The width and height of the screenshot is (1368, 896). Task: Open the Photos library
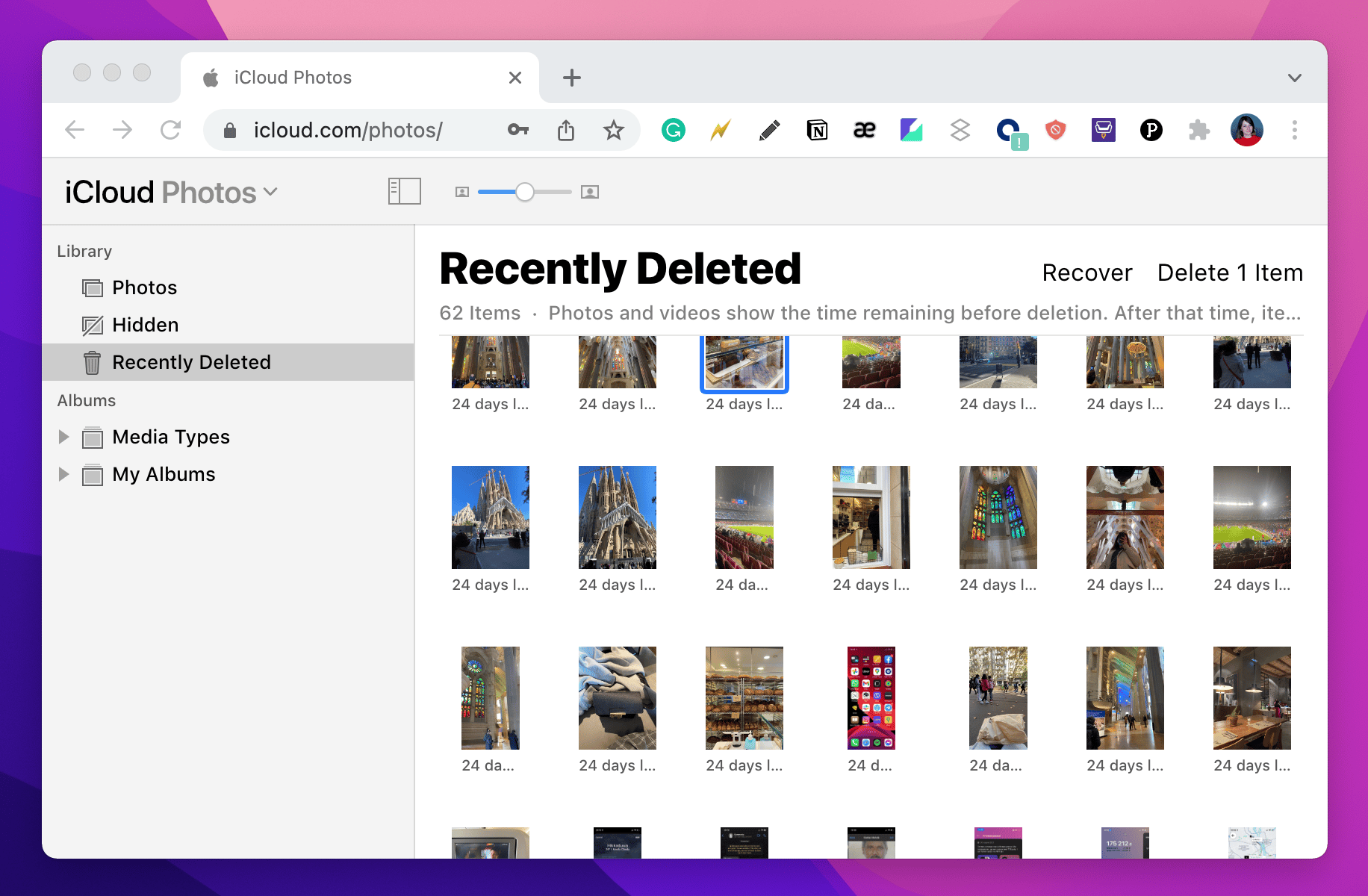(144, 287)
